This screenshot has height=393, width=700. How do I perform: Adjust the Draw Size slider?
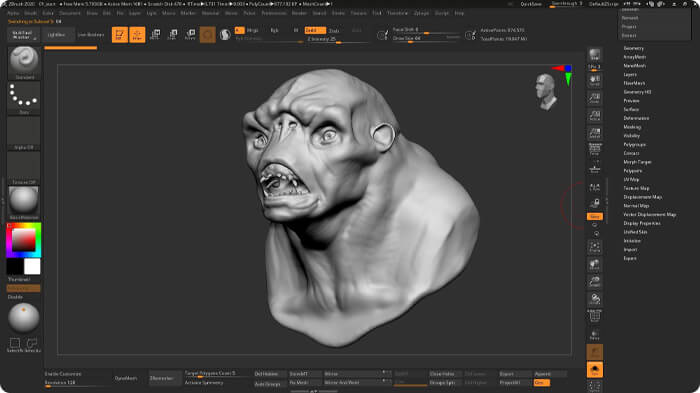tap(426, 38)
